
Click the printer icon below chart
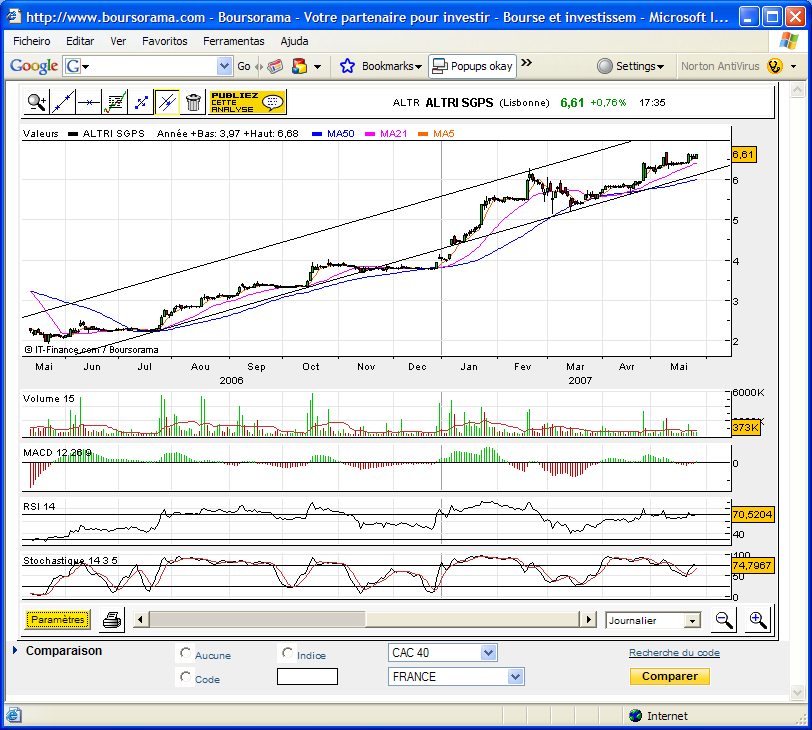point(112,620)
